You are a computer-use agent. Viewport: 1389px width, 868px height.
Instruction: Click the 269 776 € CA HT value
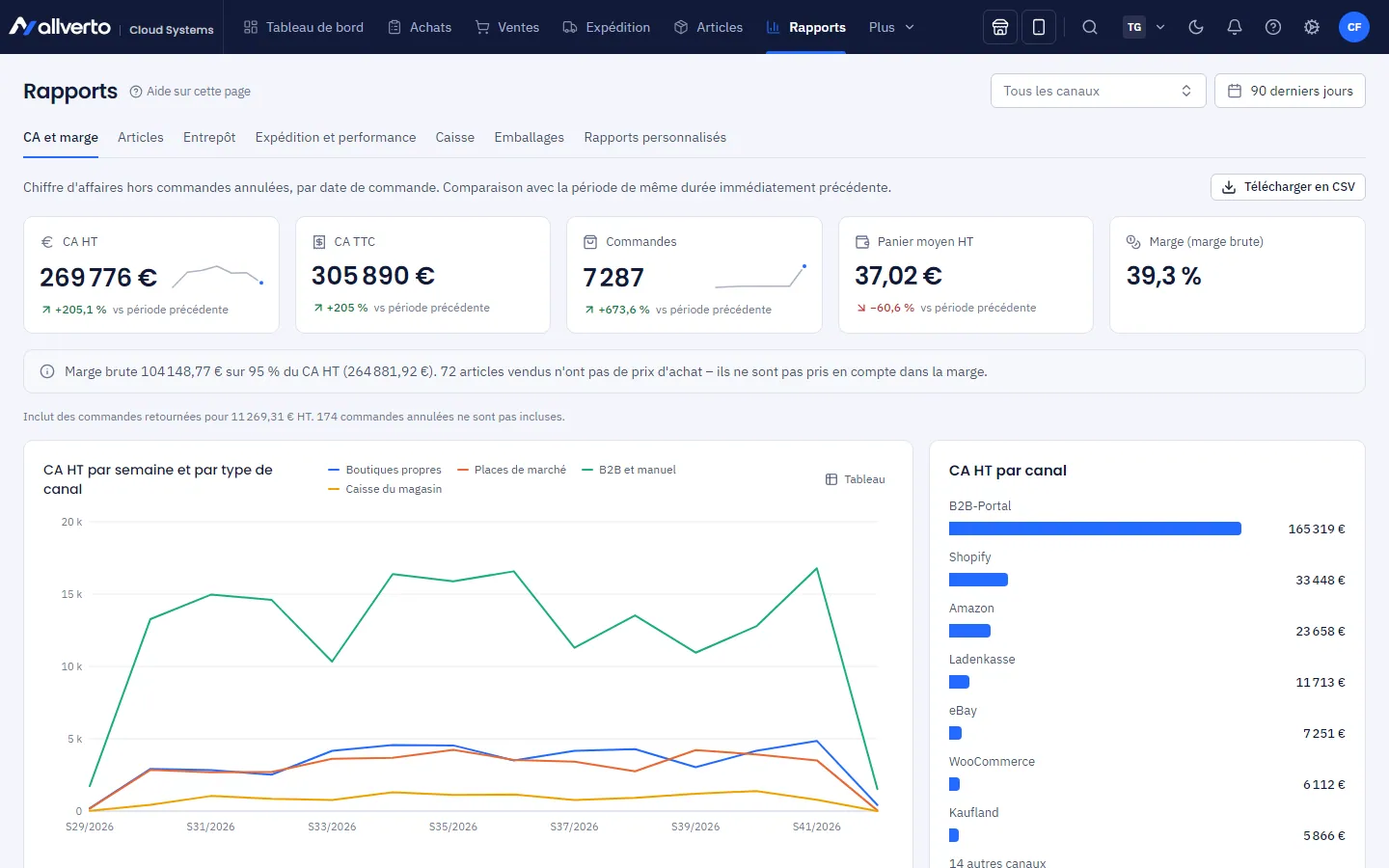(x=98, y=278)
